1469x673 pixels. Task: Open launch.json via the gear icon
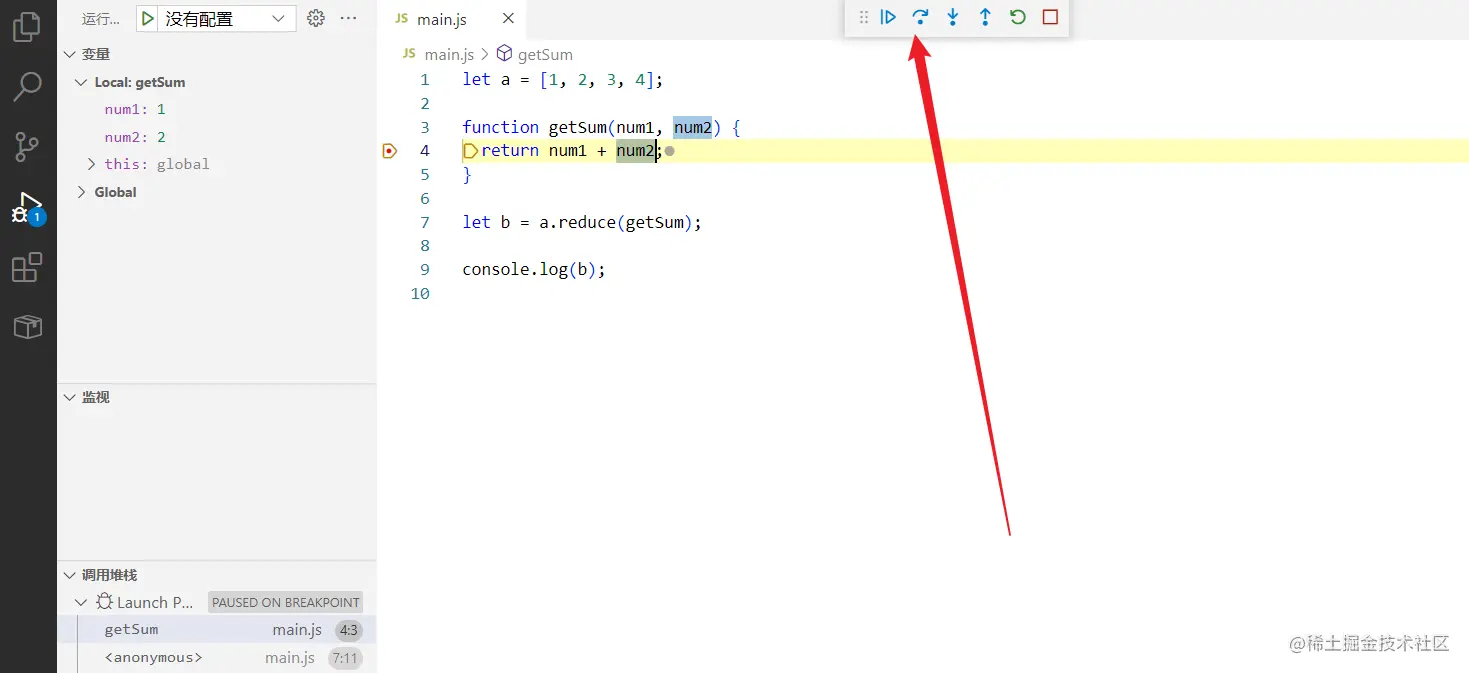tap(316, 18)
